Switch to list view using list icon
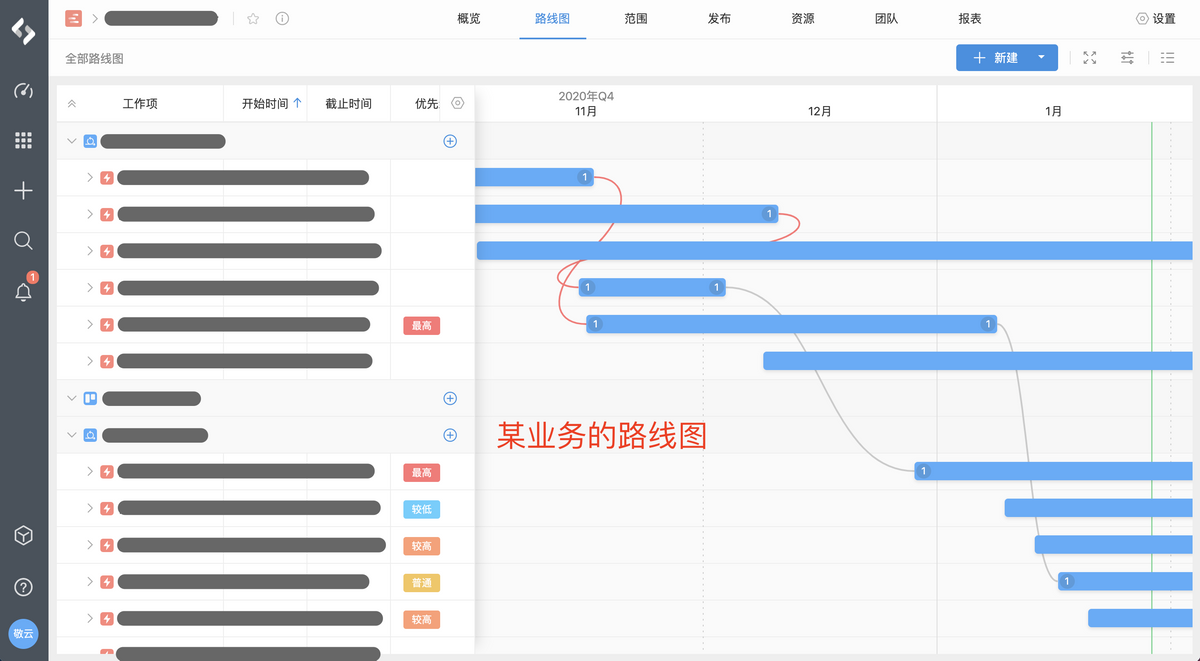 click(x=1167, y=57)
